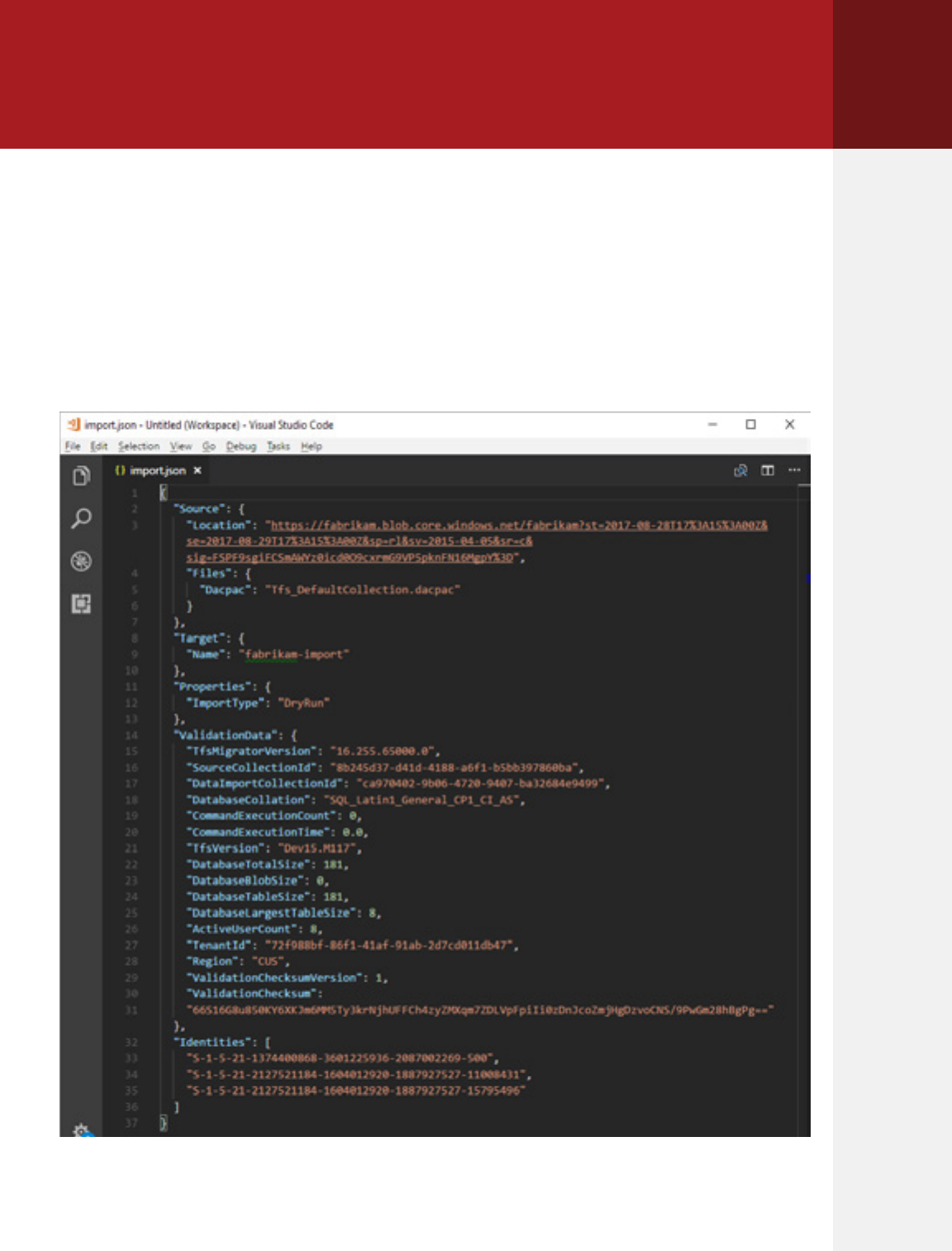The width and height of the screenshot is (952, 1251).
Task: Click the VS Code logo in title bar
Action: pyautogui.click(x=74, y=425)
